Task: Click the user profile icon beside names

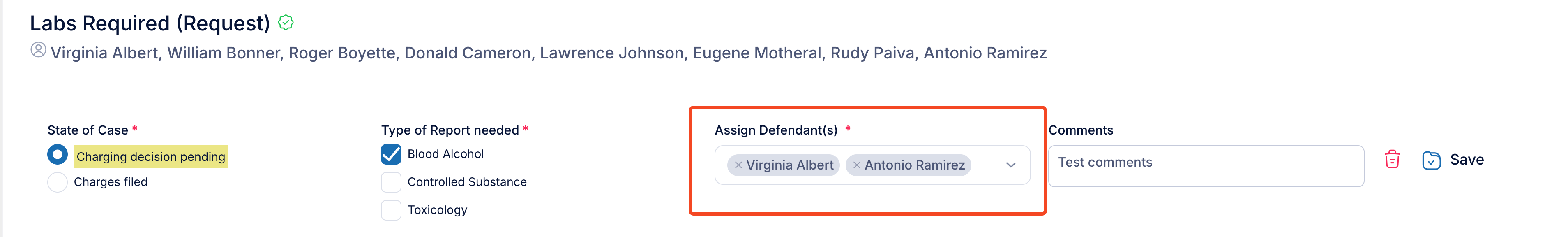Action: coord(38,50)
